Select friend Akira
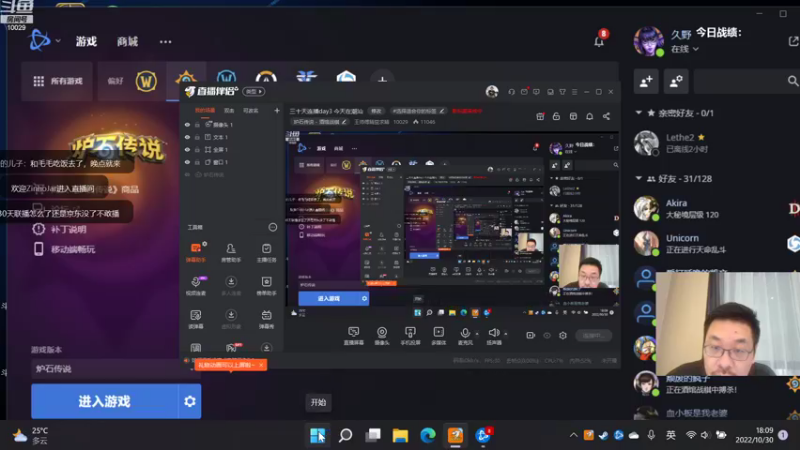Screen dimensions: 800x450 coord(714,208)
